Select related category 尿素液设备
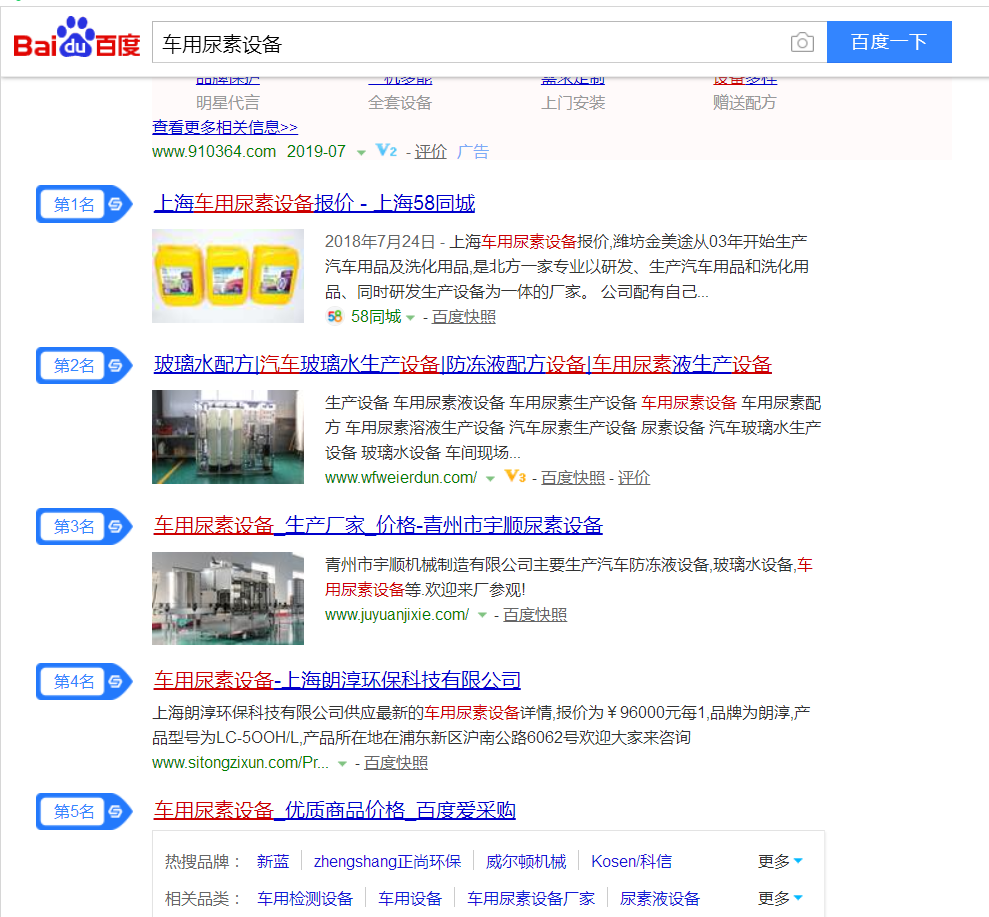 (x=660, y=899)
